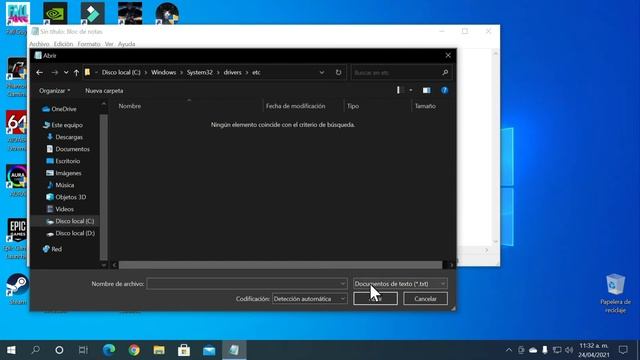Click the navigation pane vertical scrollbar

[104, 187]
